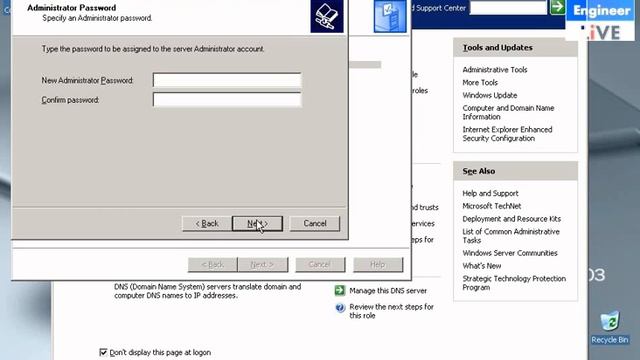Viewport: 640px width, 360px height.
Task: Click the greyed-out Cancel button in the rear dialog
Action: (x=320, y=264)
